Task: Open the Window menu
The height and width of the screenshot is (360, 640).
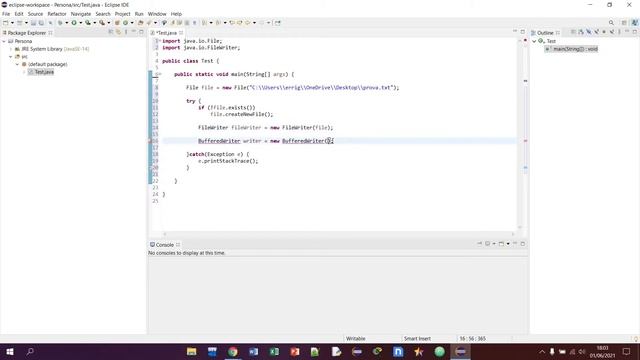Action: coord(157,14)
